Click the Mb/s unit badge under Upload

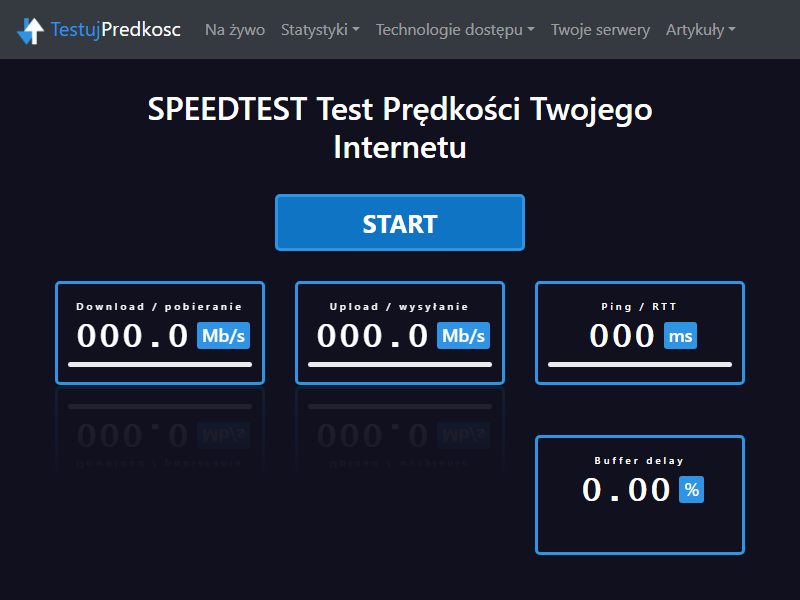(463, 336)
